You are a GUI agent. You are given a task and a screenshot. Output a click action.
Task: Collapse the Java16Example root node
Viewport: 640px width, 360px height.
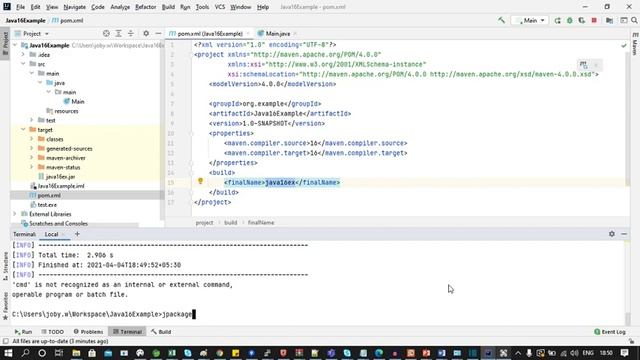15,45
